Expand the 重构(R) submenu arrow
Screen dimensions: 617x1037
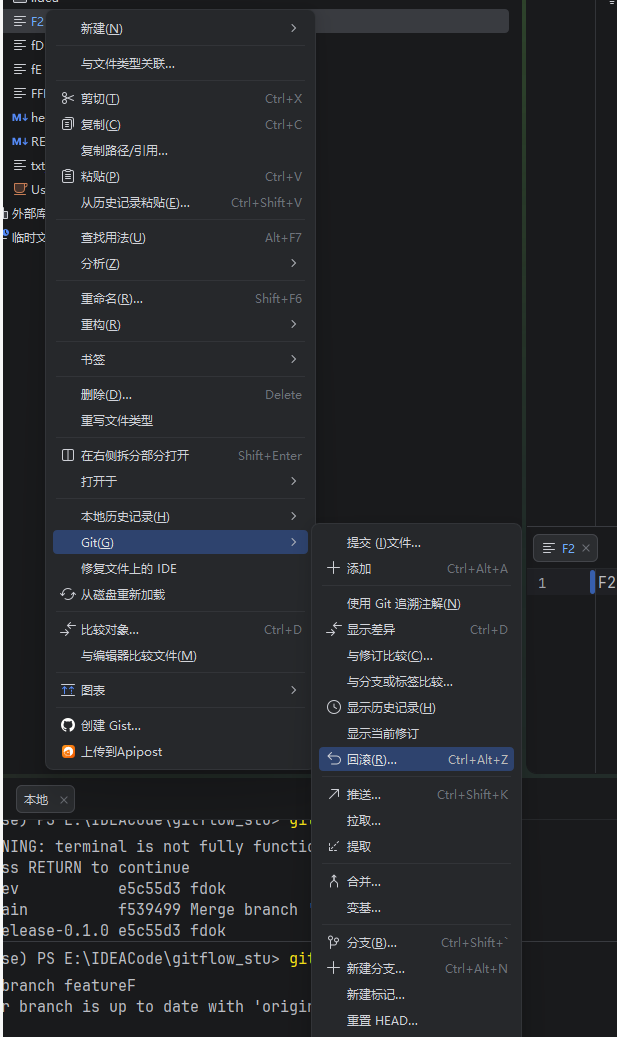294,324
